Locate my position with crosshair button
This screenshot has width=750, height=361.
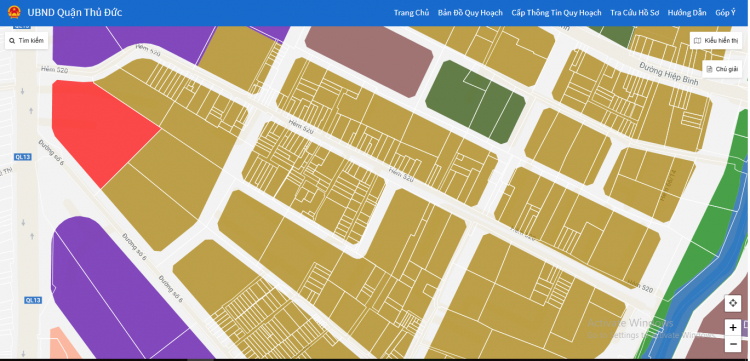click(x=733, y=303)
